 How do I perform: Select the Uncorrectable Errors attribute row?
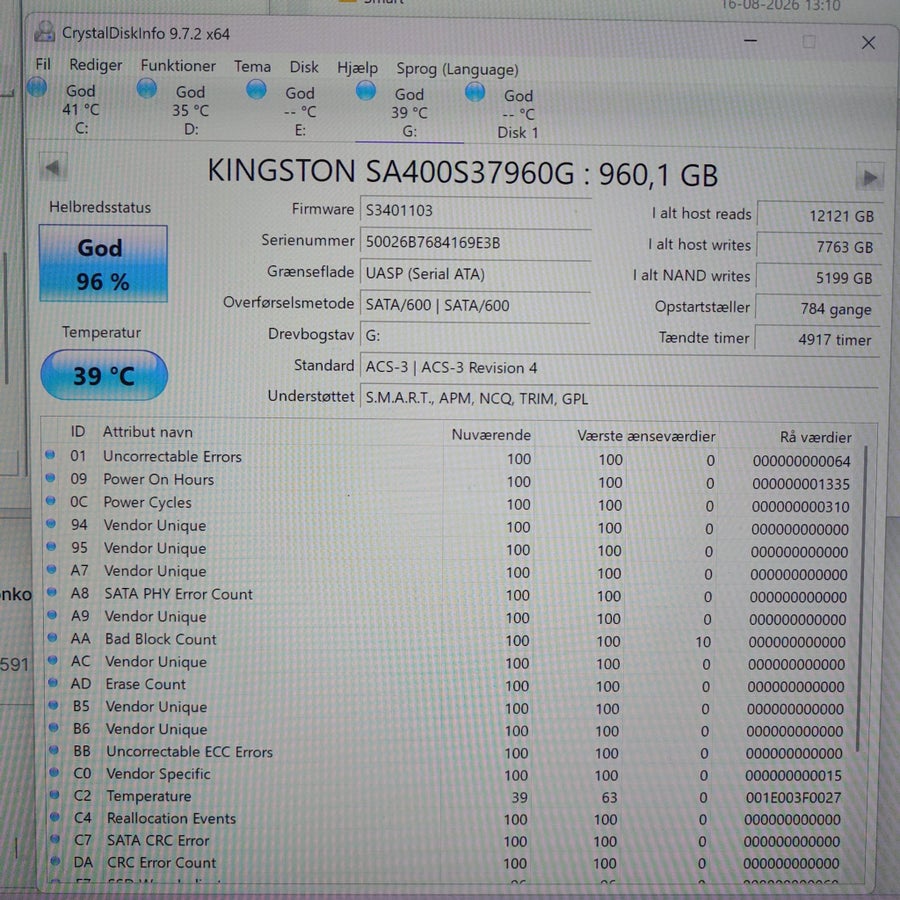click(451, 458)
